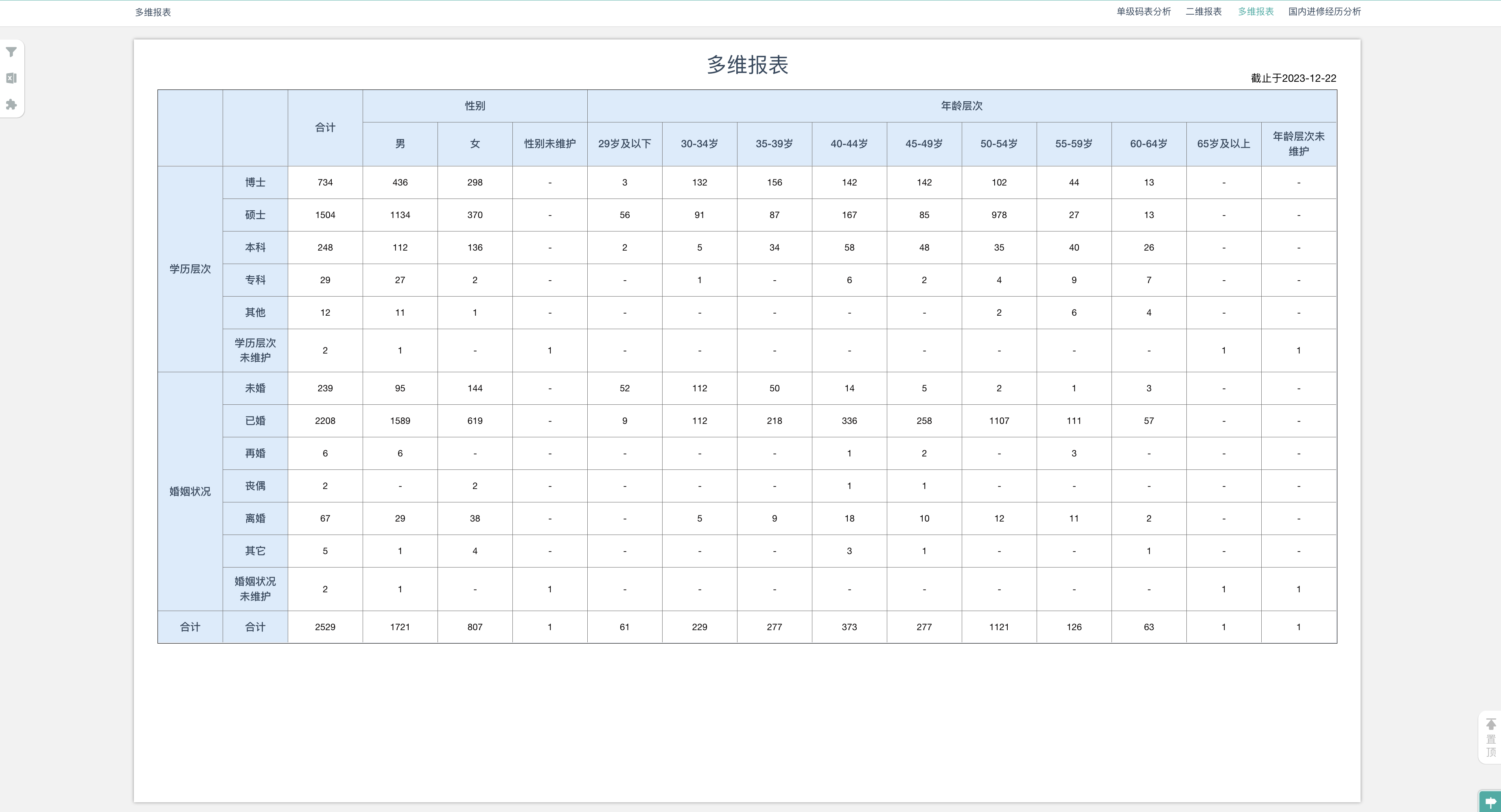Click 未婚 female count 144
Viewport: 1501px width, 812px height.
475,389
